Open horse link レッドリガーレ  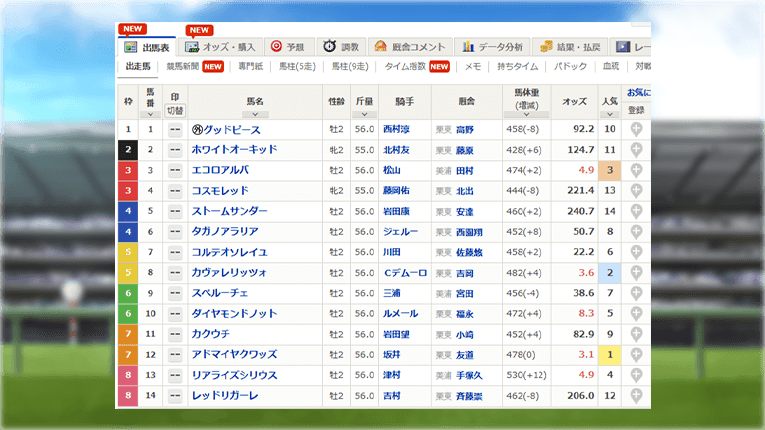(225, 395)
